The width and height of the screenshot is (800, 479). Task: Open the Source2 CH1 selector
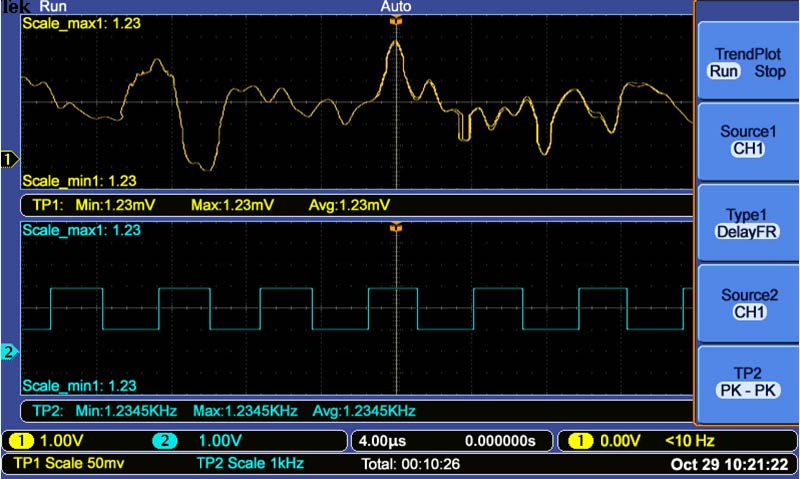click(747, 304)
